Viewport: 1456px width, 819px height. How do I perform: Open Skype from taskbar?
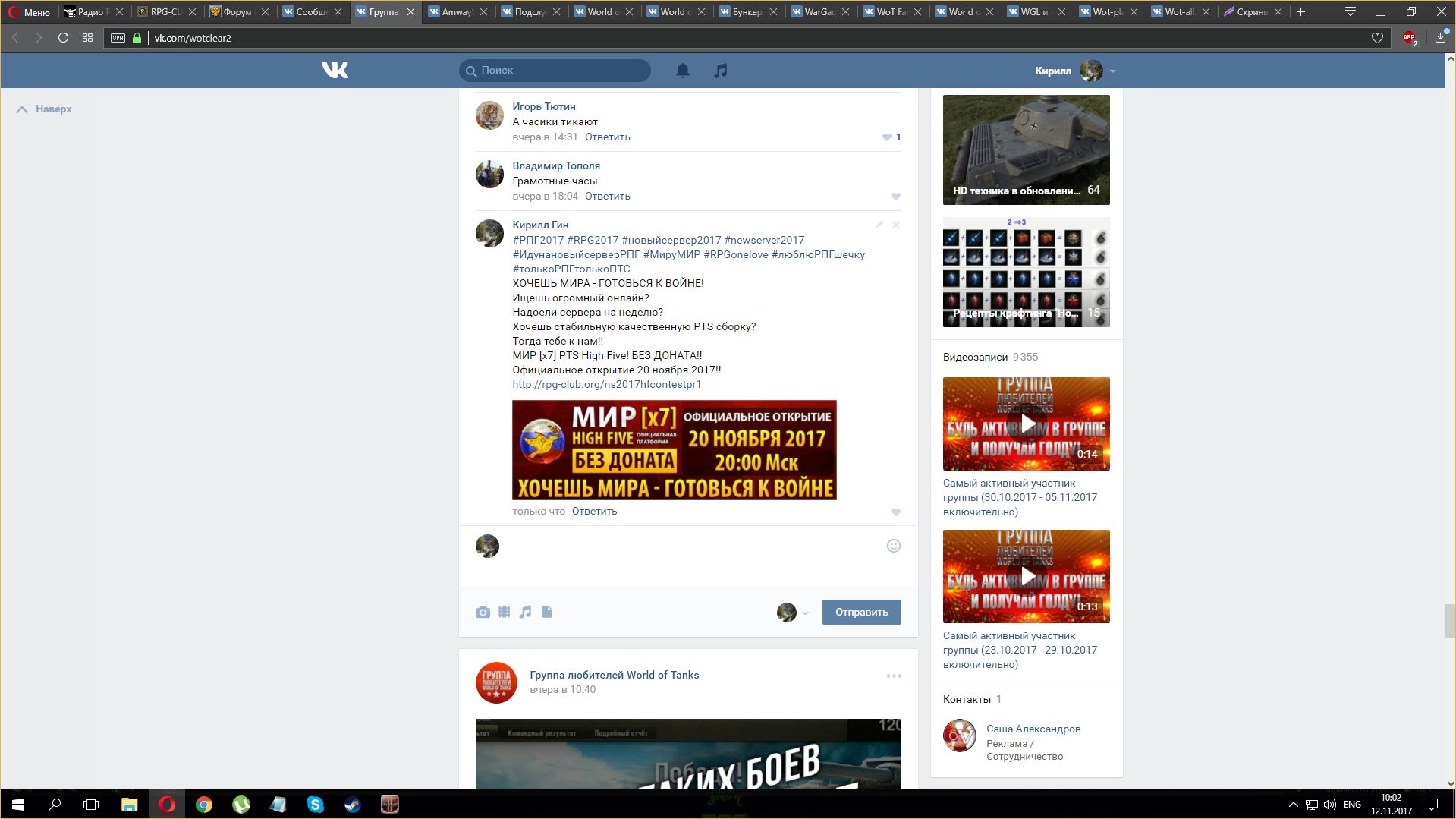(316, 805)
